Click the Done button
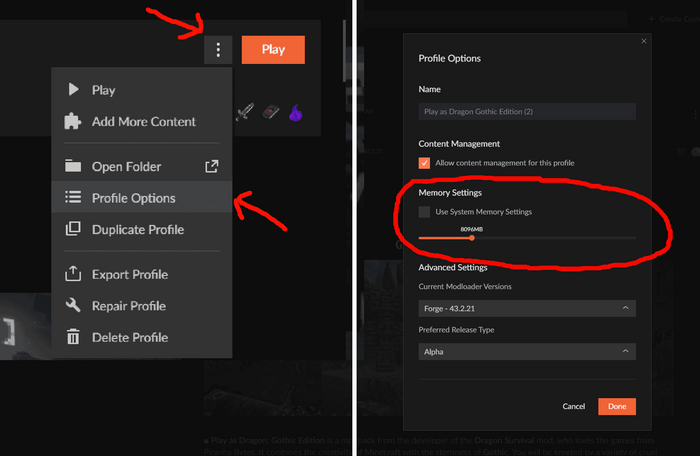This screenshot has height=456, width=700. tap(617, 407)
